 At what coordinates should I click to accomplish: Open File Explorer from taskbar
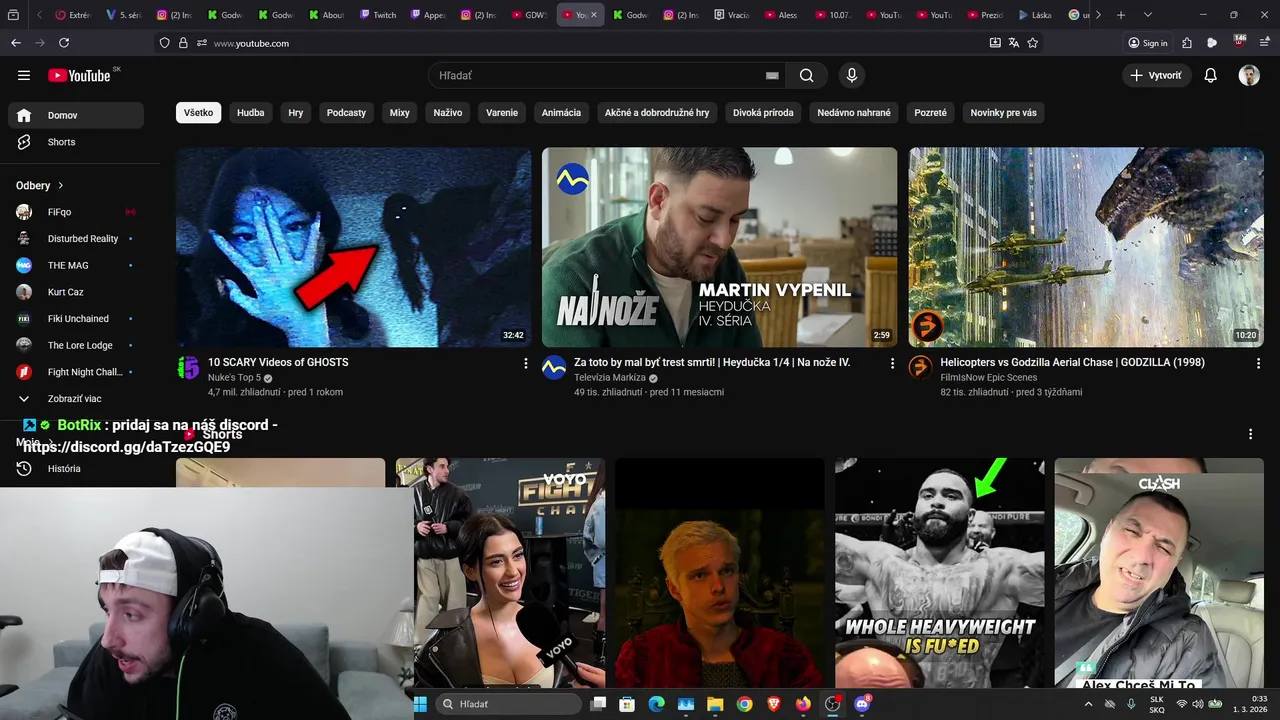(715, 704)
